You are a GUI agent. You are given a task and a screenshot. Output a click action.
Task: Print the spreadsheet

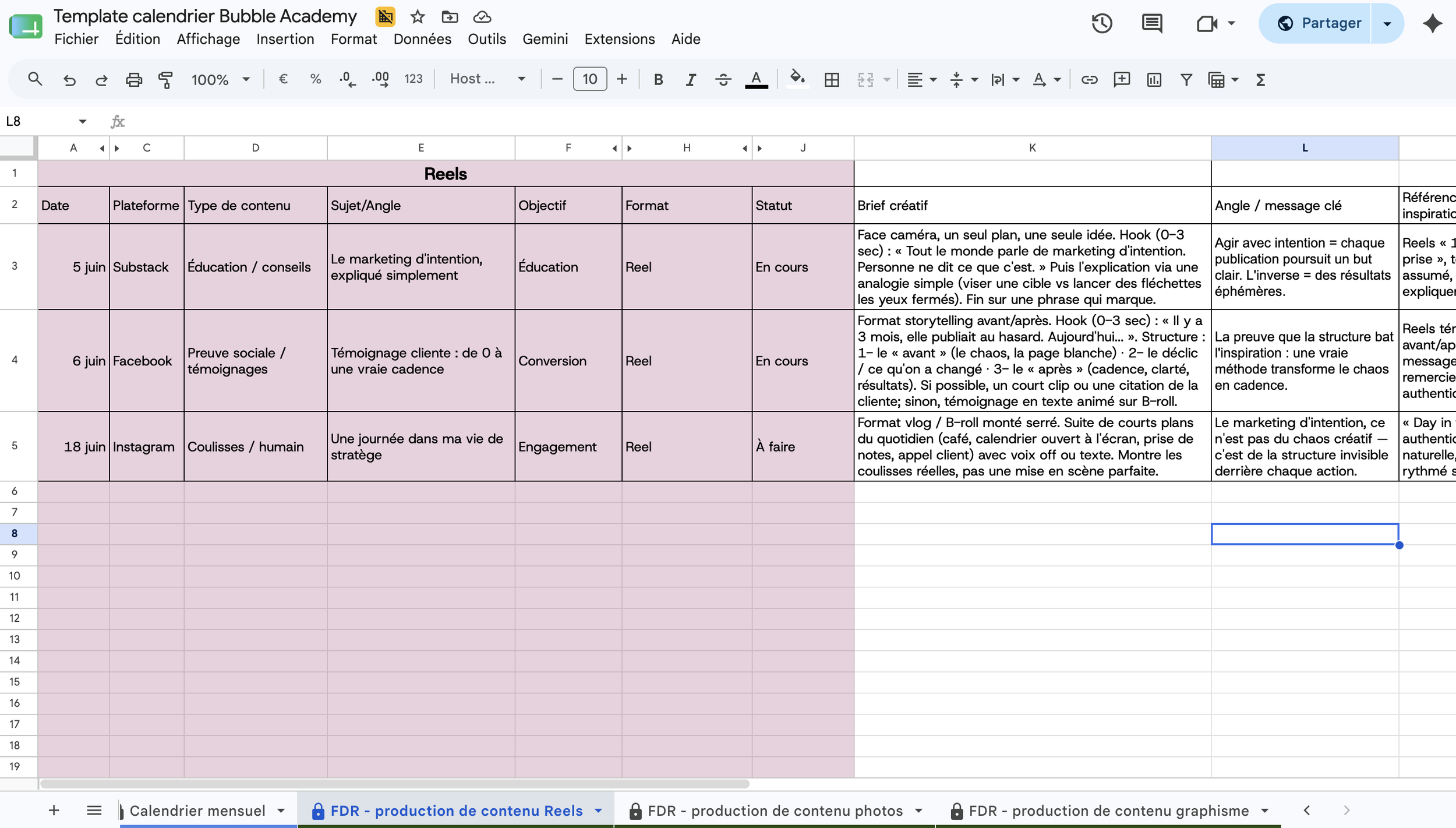134,79
